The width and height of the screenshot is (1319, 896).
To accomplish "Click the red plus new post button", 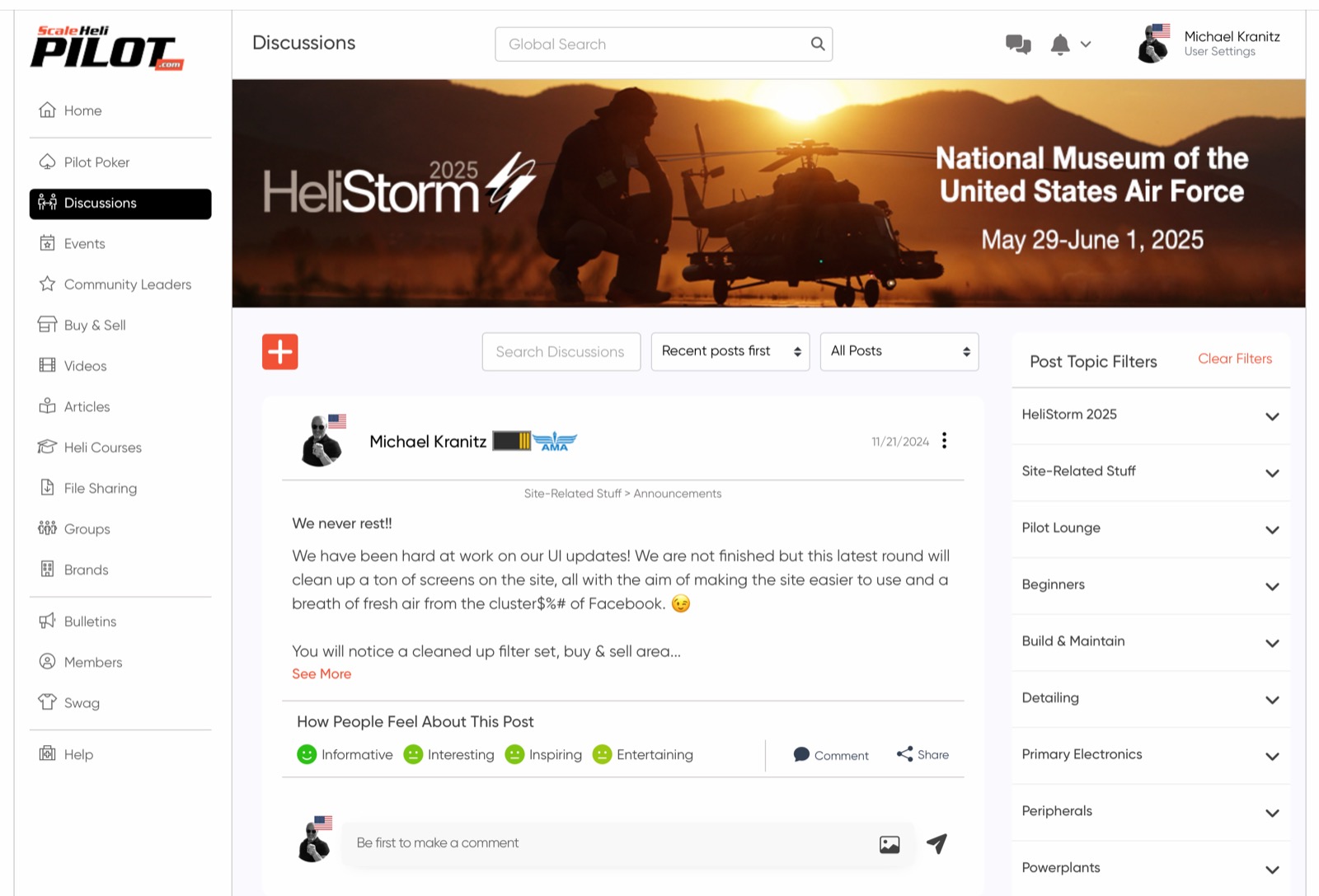I will click(x=280, y=352).
